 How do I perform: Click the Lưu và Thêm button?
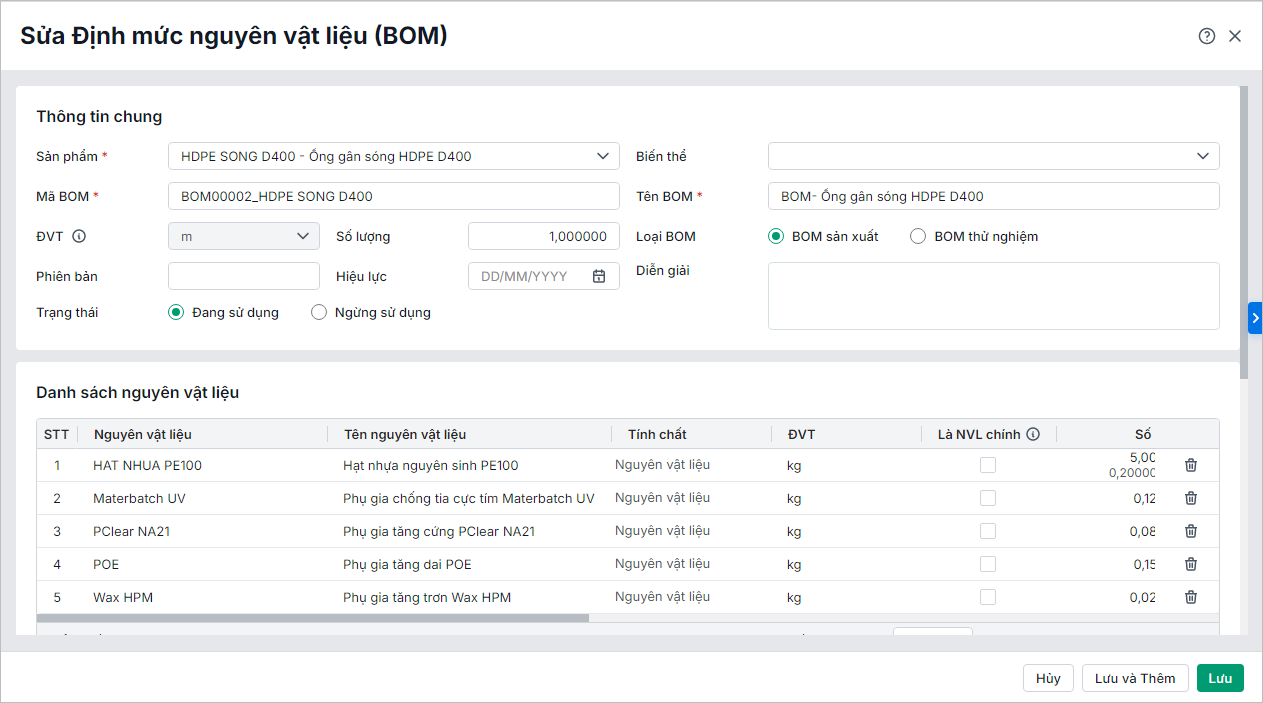pyautogui.click(x=1135, y=678)
